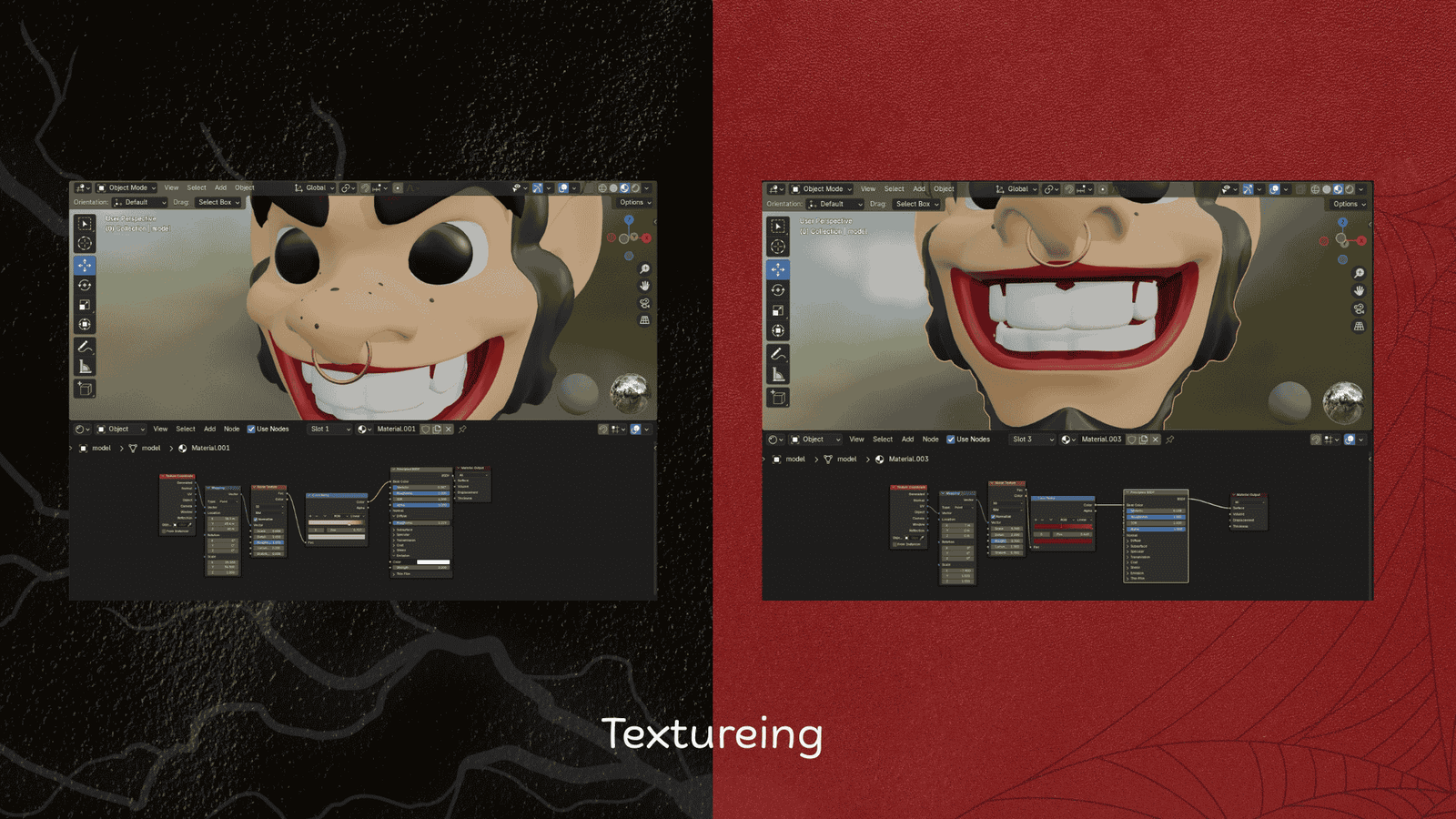Select the Move tool in left Blender viewport
Screen dimensions: 1456x819
[x=85, y=266]
